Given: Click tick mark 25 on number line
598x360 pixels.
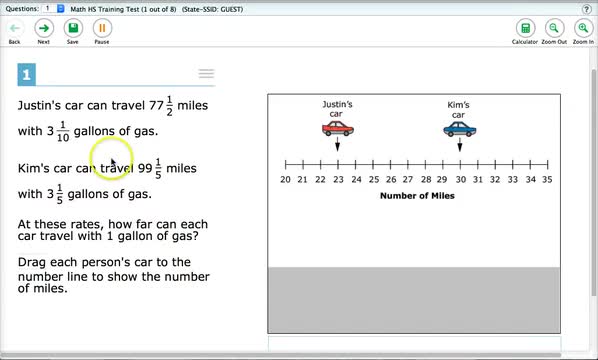Looking at the screenshot, I should pyautogui.click(x=373, y=165).
